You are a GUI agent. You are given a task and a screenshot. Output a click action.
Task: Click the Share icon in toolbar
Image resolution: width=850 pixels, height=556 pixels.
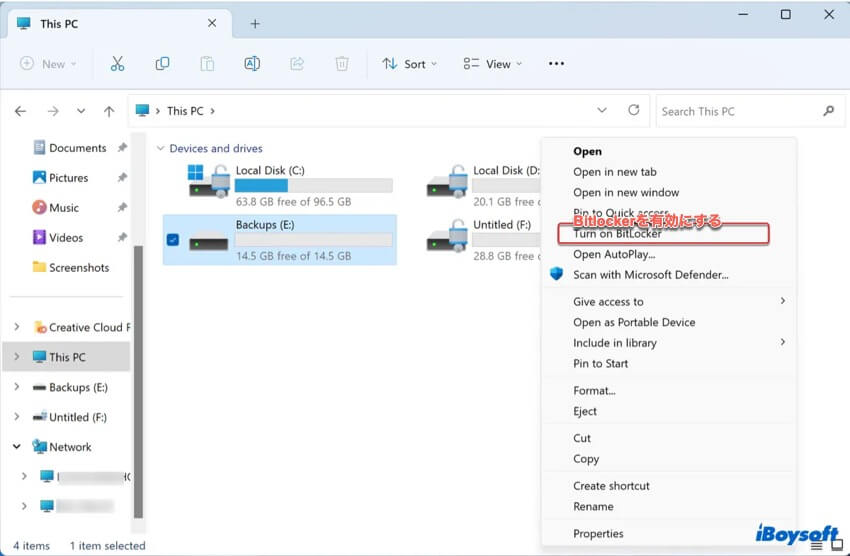coord(297,64)
